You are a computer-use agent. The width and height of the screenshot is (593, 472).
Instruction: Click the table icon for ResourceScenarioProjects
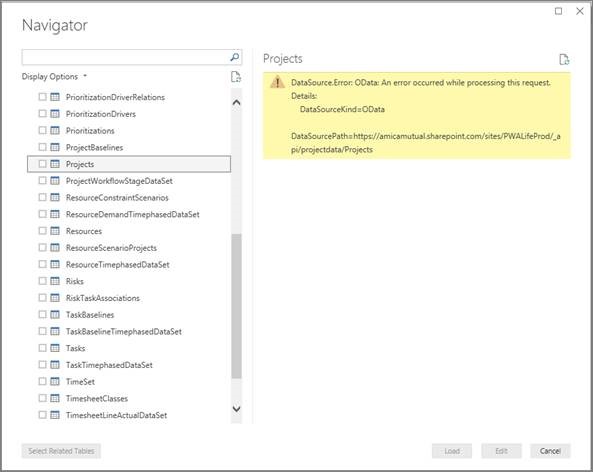pos(55,247)
